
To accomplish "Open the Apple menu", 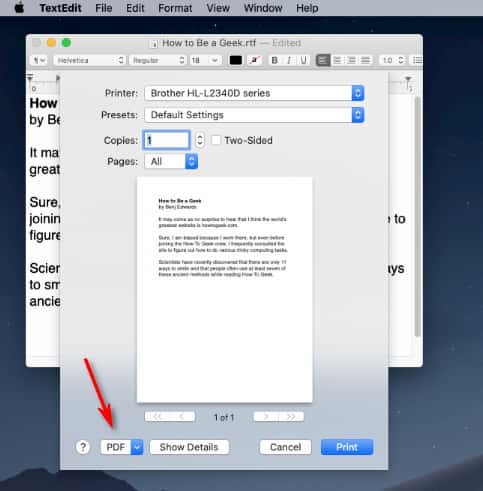I will tap(19, 8).
